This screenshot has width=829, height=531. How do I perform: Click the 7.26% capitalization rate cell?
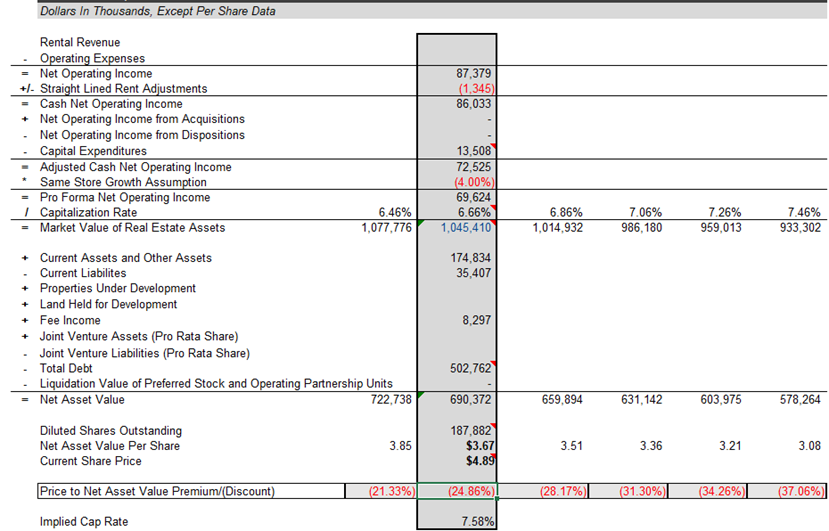click(724, 213)
